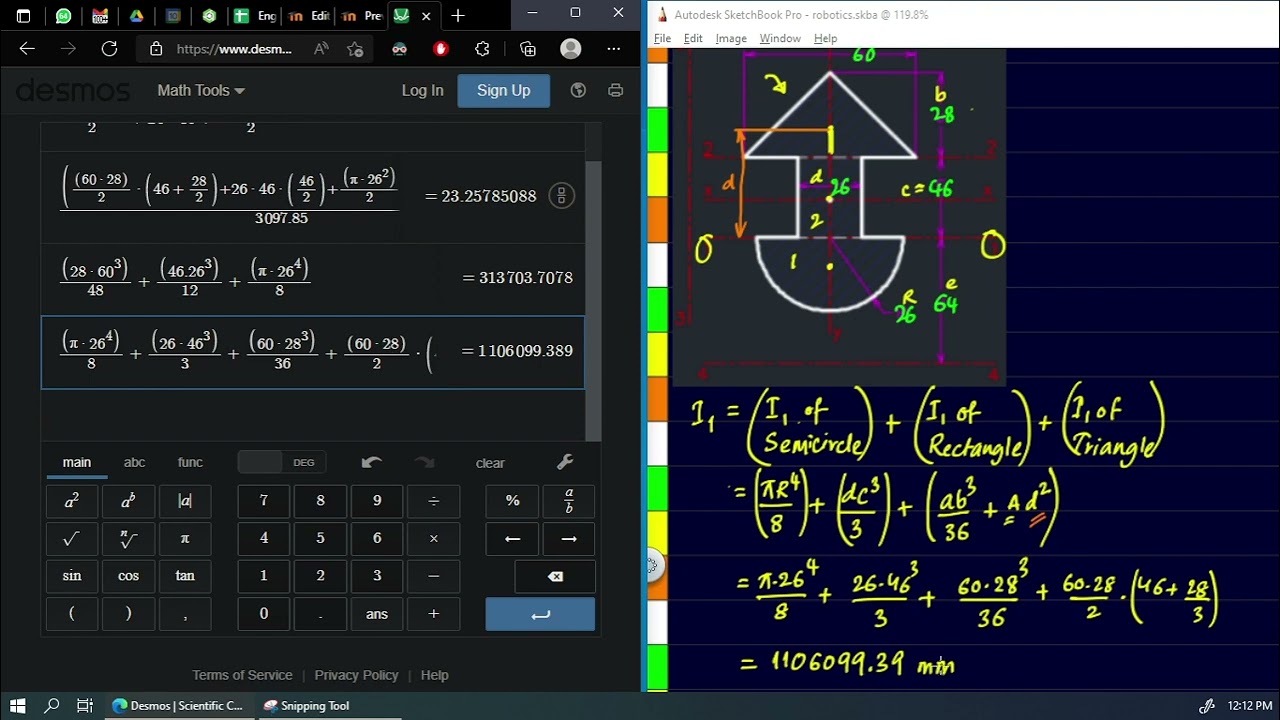Click the Log In link
1280x720 pixels.
click(422, 90)
